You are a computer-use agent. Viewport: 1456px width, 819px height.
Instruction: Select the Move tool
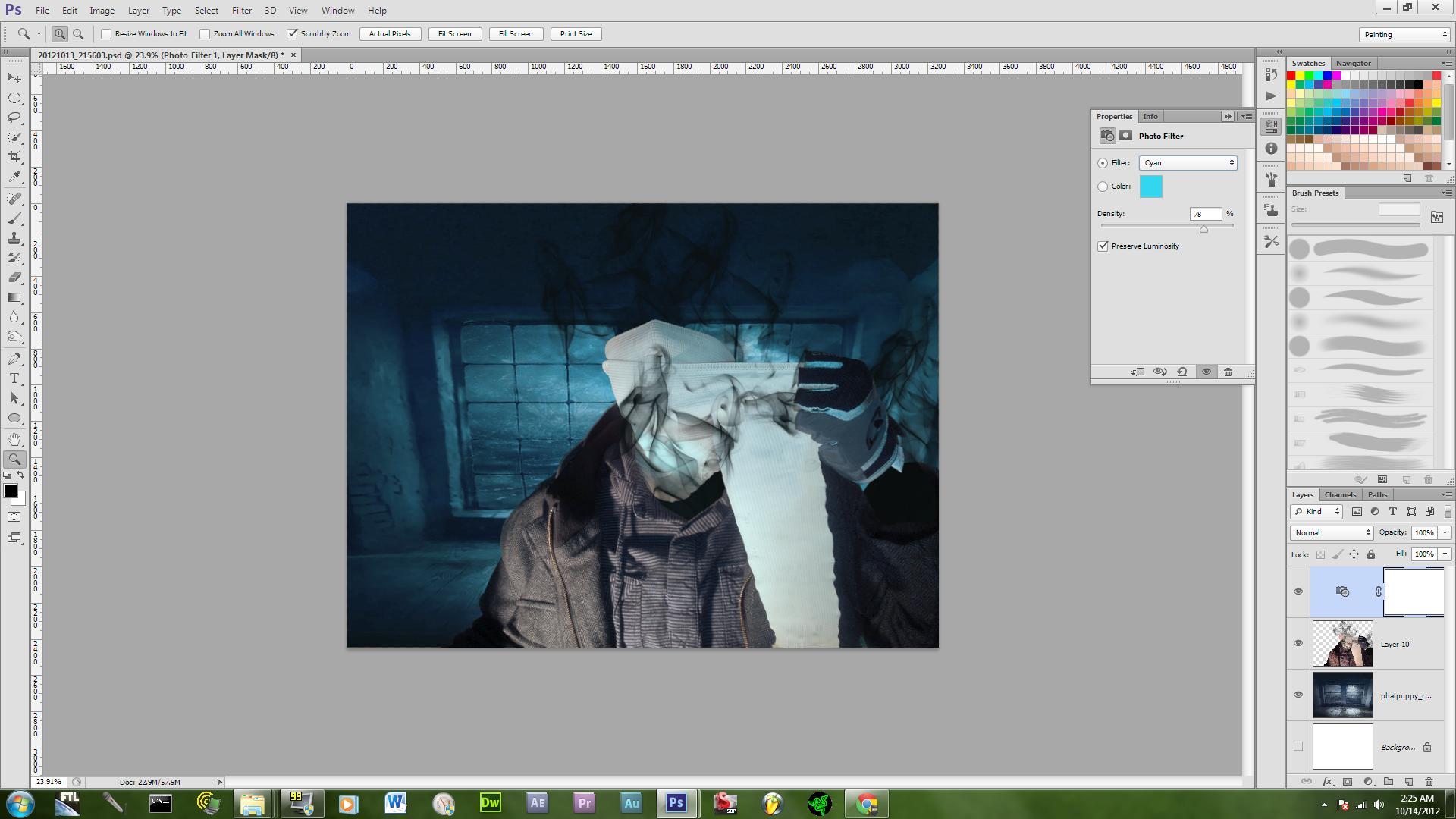[x=14, y=78]
